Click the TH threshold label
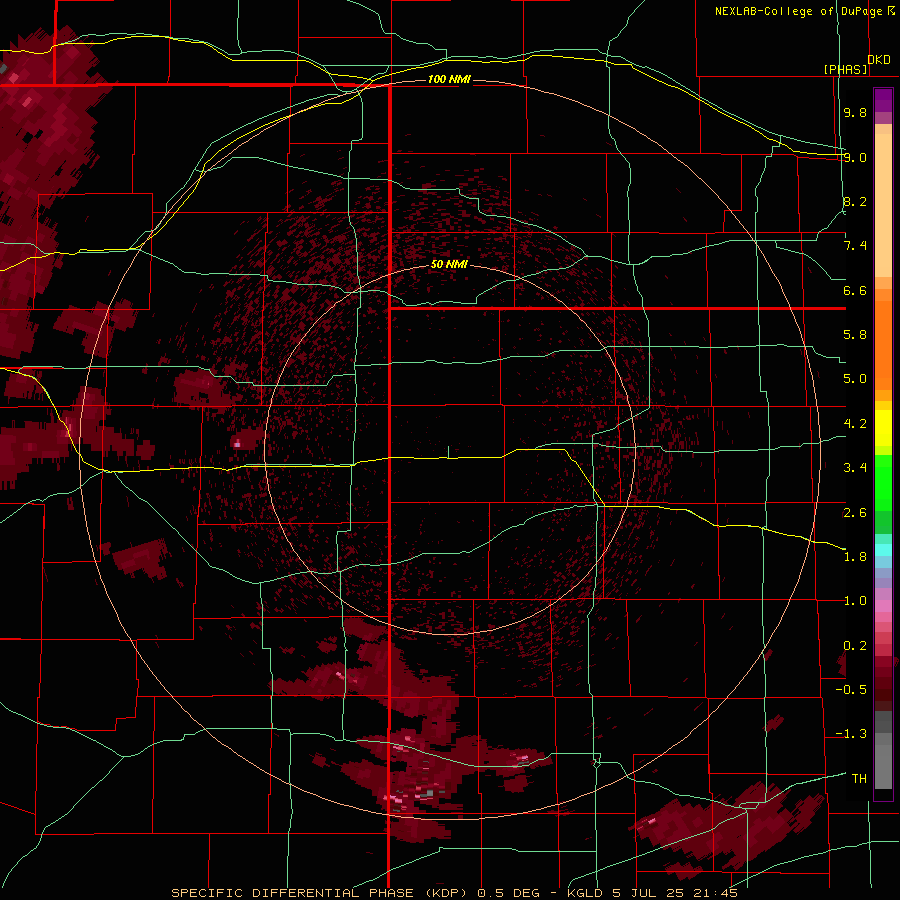The width and height of the screenshot is (900, 900). click(x=859, y=779)
